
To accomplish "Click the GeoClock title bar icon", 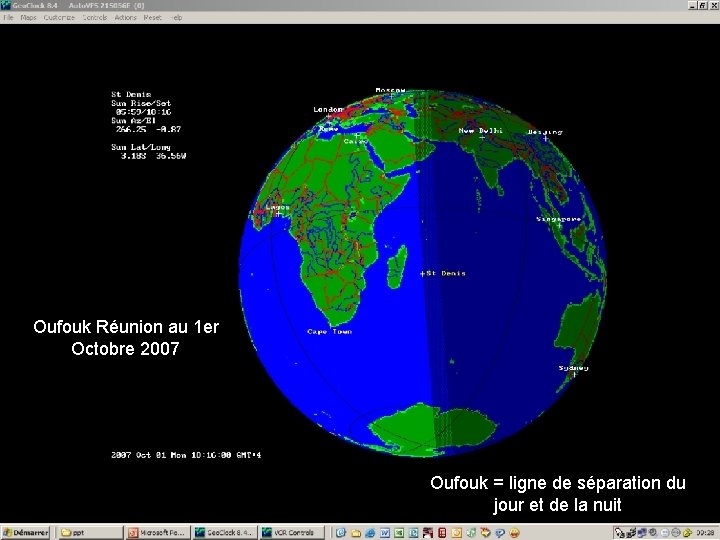I will (6, 5).
